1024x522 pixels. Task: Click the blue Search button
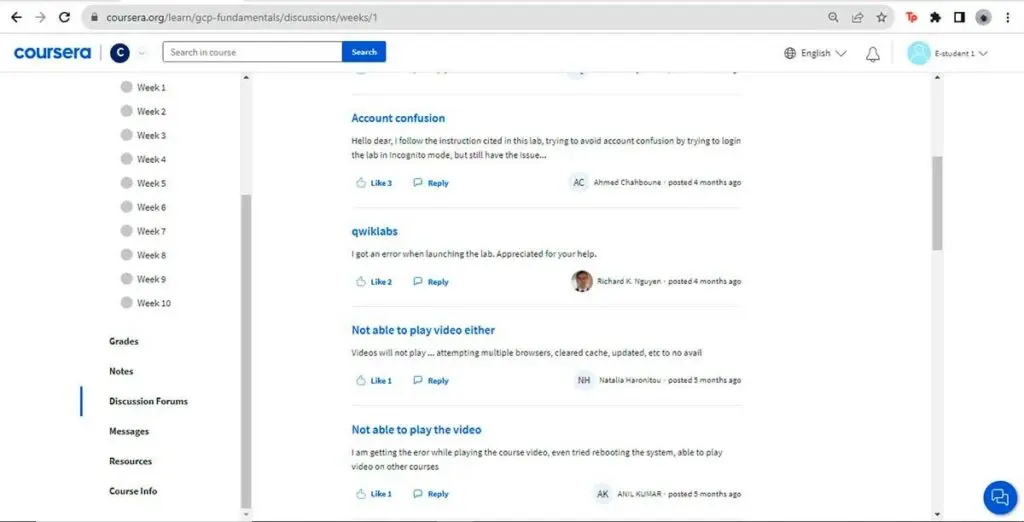tap(364, 52)
